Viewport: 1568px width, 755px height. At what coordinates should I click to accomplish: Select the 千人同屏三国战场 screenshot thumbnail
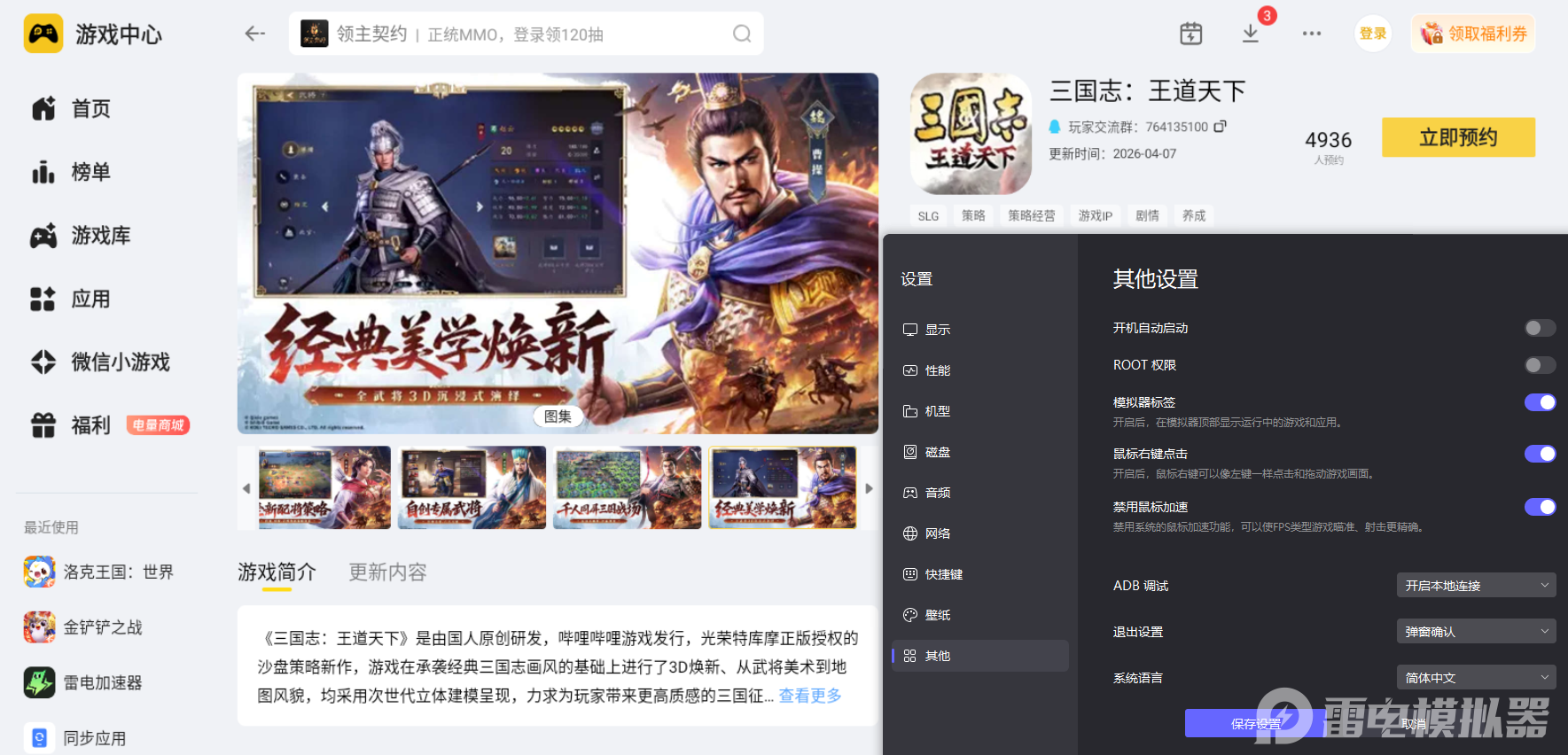[x=628, y=487]
